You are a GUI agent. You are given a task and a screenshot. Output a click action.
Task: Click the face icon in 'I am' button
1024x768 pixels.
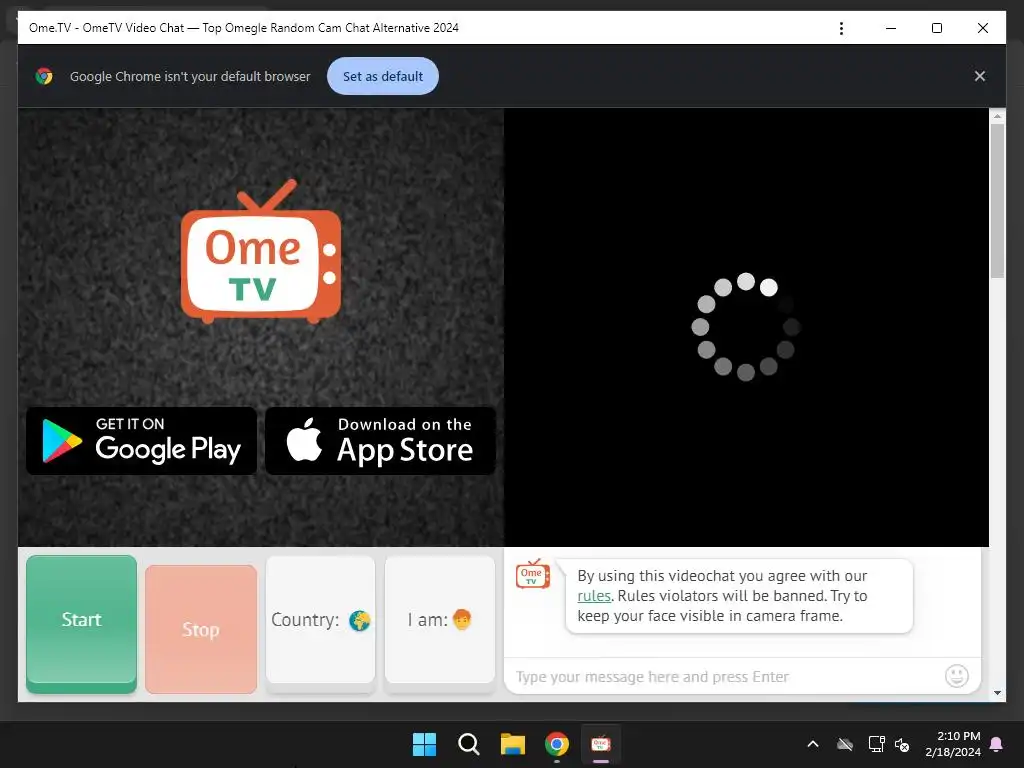click(462, 619)
